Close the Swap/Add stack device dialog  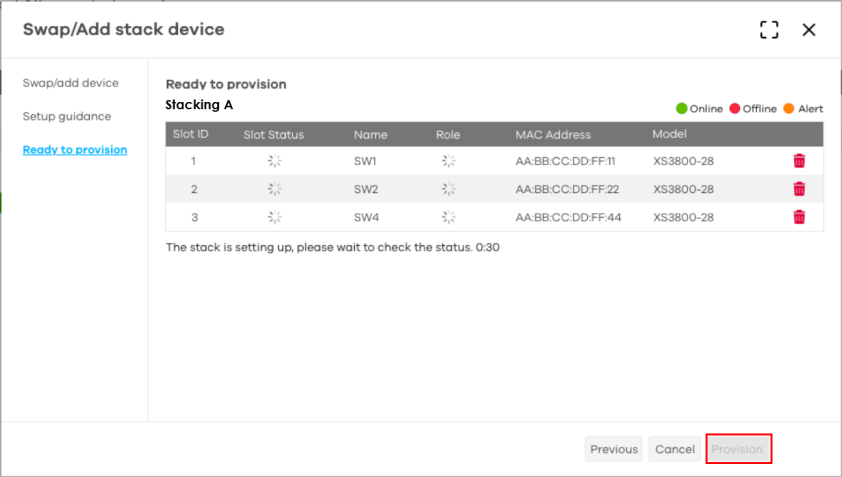(x=809, y=30)
